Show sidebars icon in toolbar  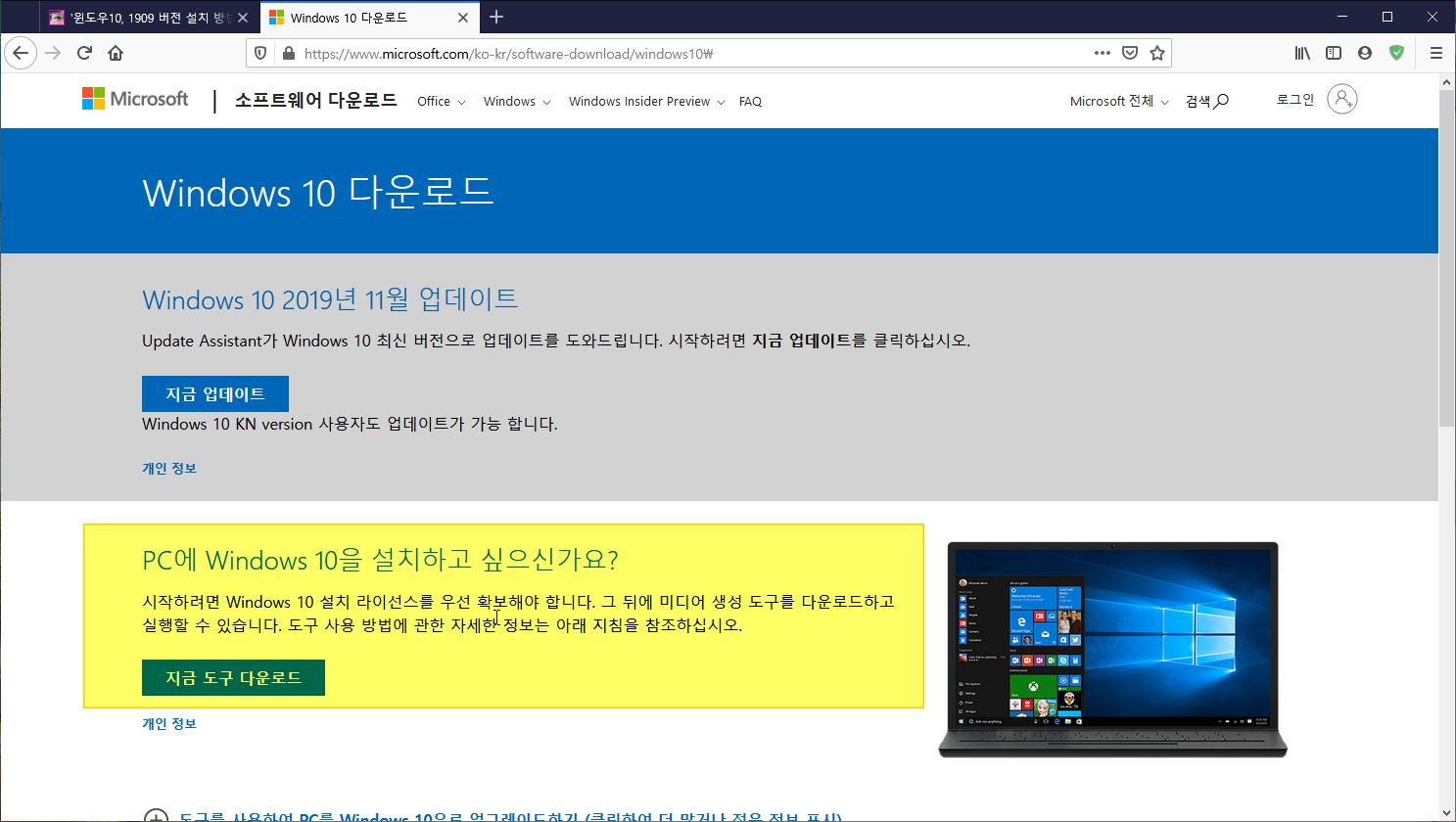coord(1334,53)
